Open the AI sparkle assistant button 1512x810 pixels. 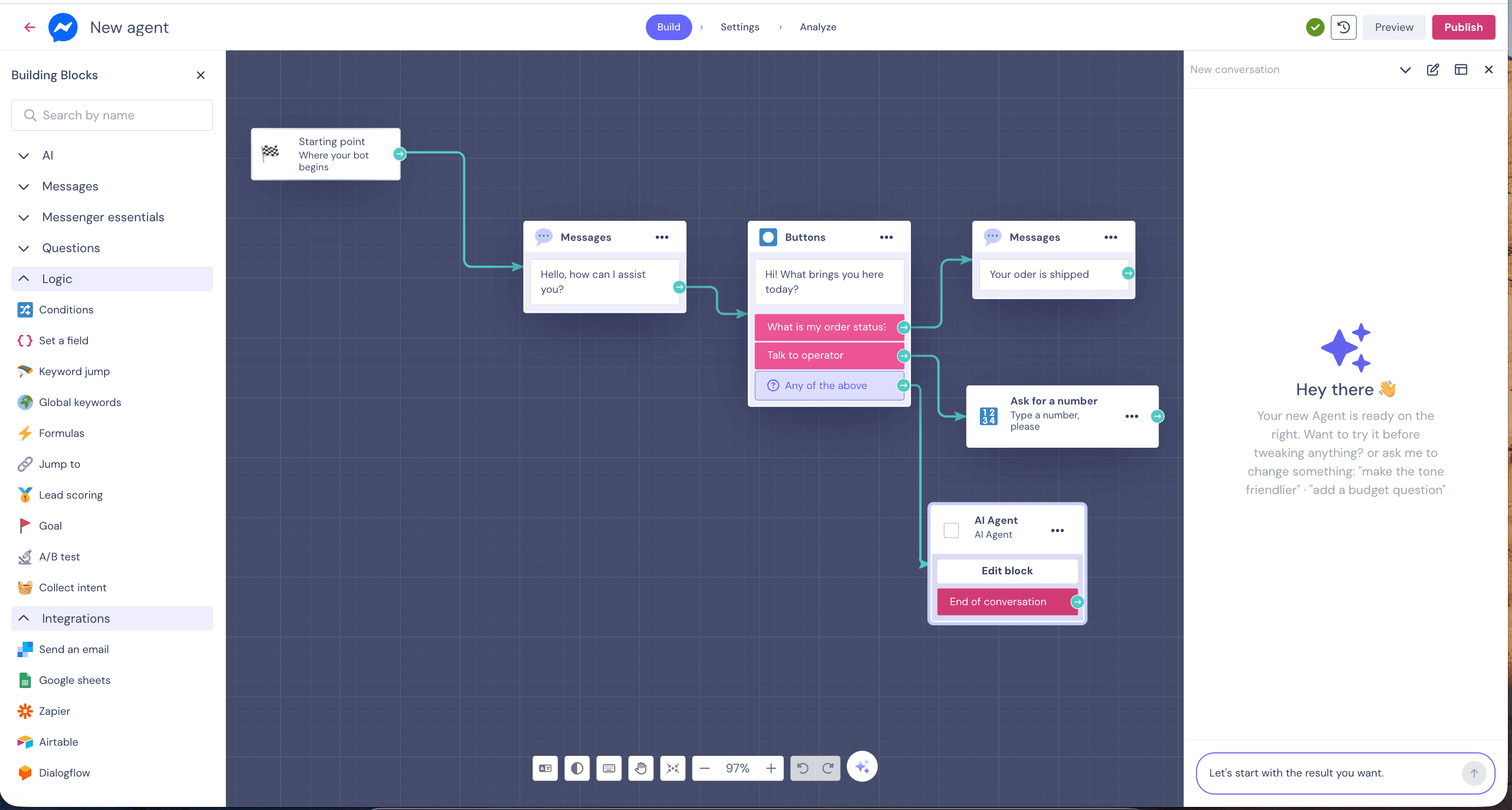(x=862, y=766)
